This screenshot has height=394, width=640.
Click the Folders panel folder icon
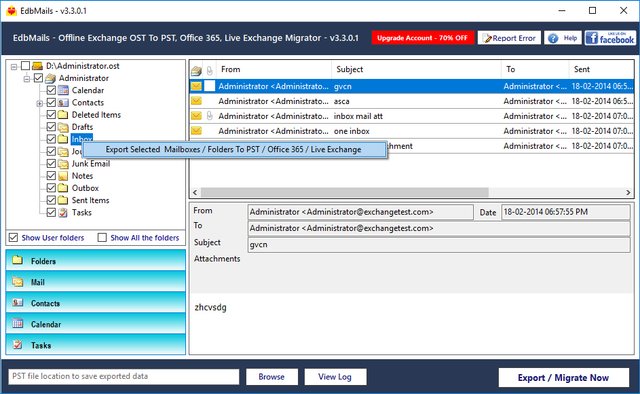17,260
